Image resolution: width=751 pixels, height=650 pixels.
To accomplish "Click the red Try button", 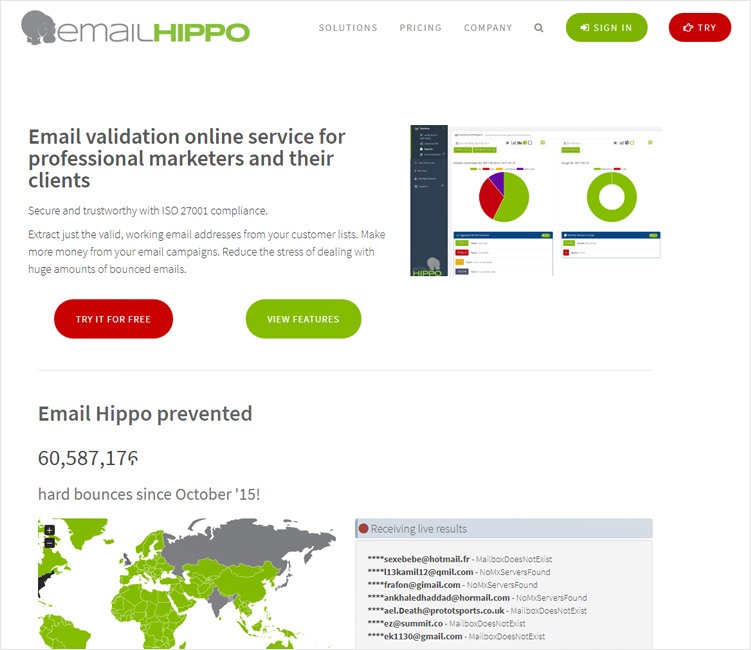I will coord(700,28).
